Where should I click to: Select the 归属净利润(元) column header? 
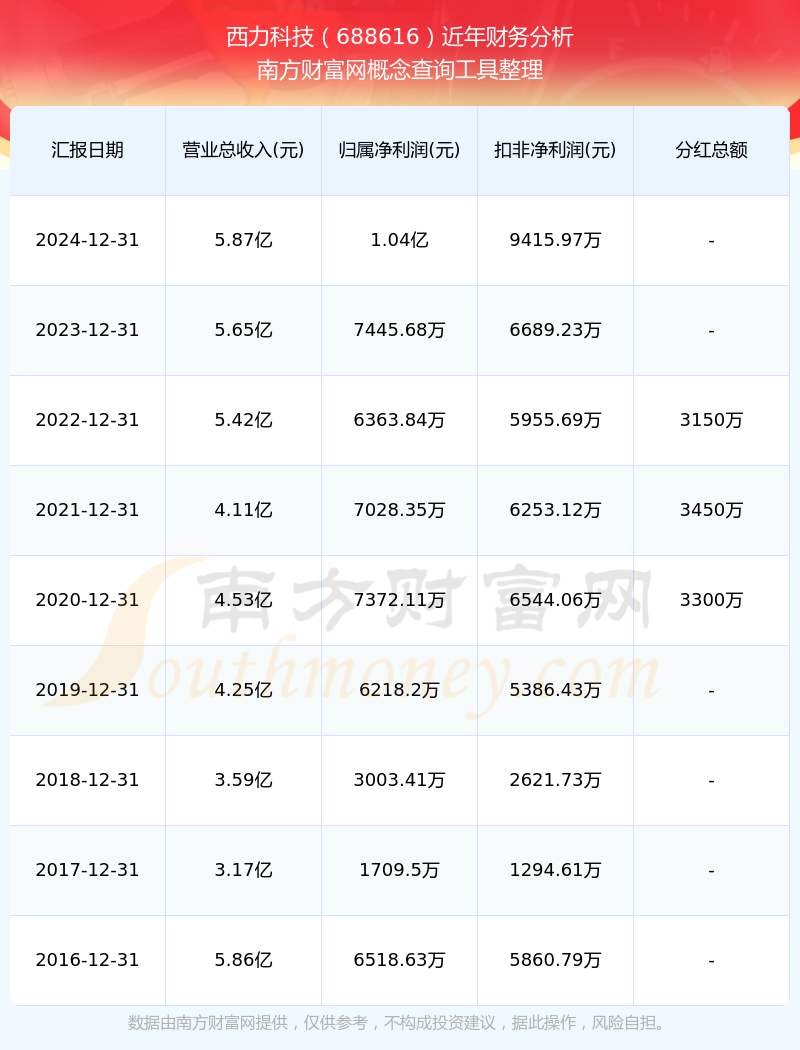pos(400,150)
